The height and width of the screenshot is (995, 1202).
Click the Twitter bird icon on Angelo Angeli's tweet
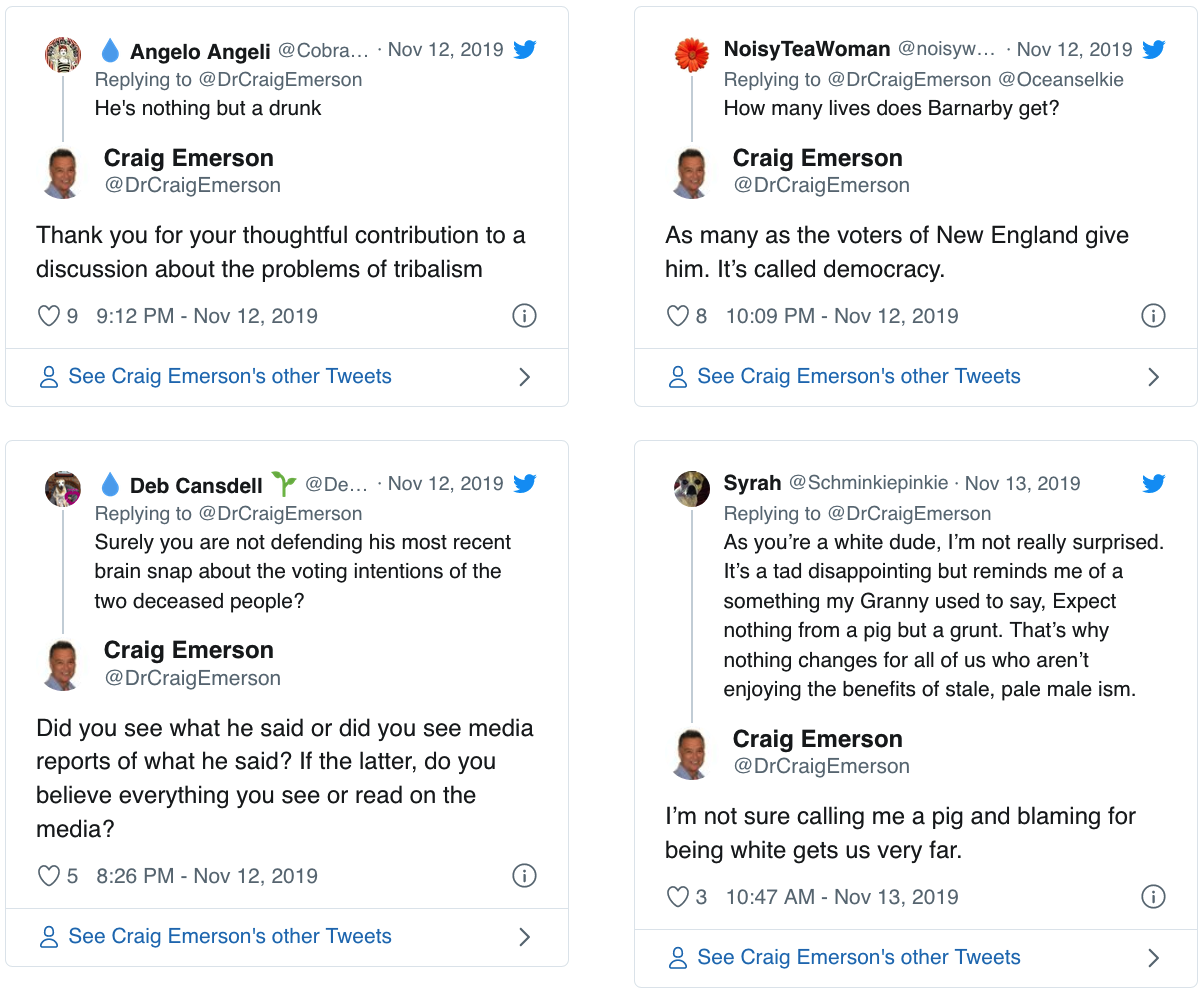click(525, 50)
